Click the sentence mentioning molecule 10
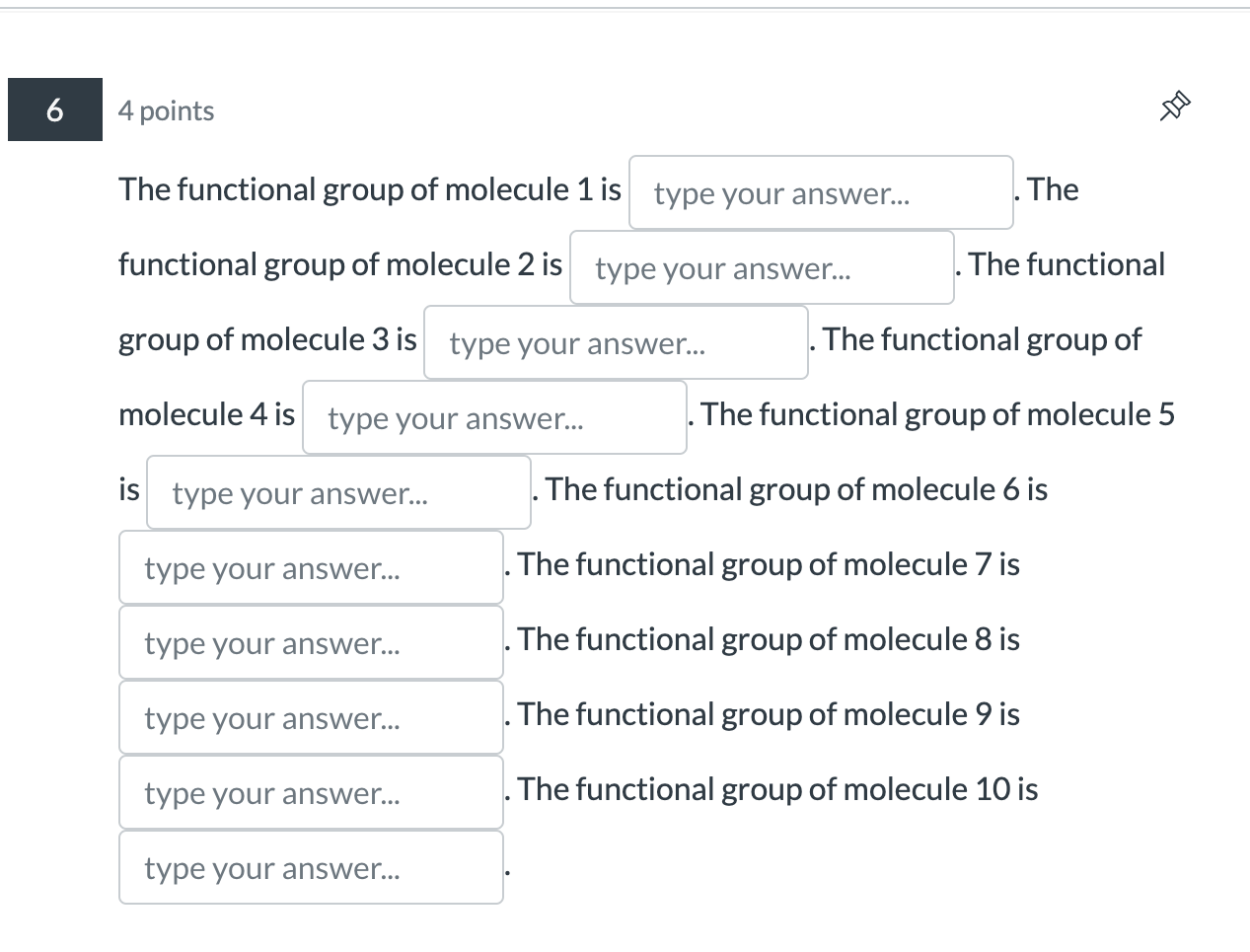 775,789
